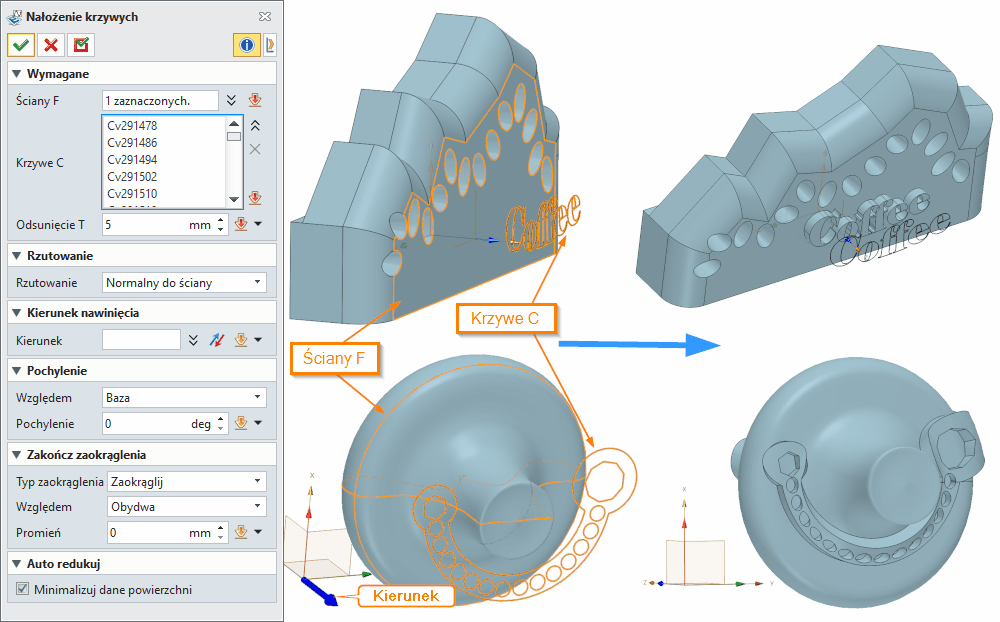
Task: Click the Nałożenie krzywych title bar icon
Action: 14,16
